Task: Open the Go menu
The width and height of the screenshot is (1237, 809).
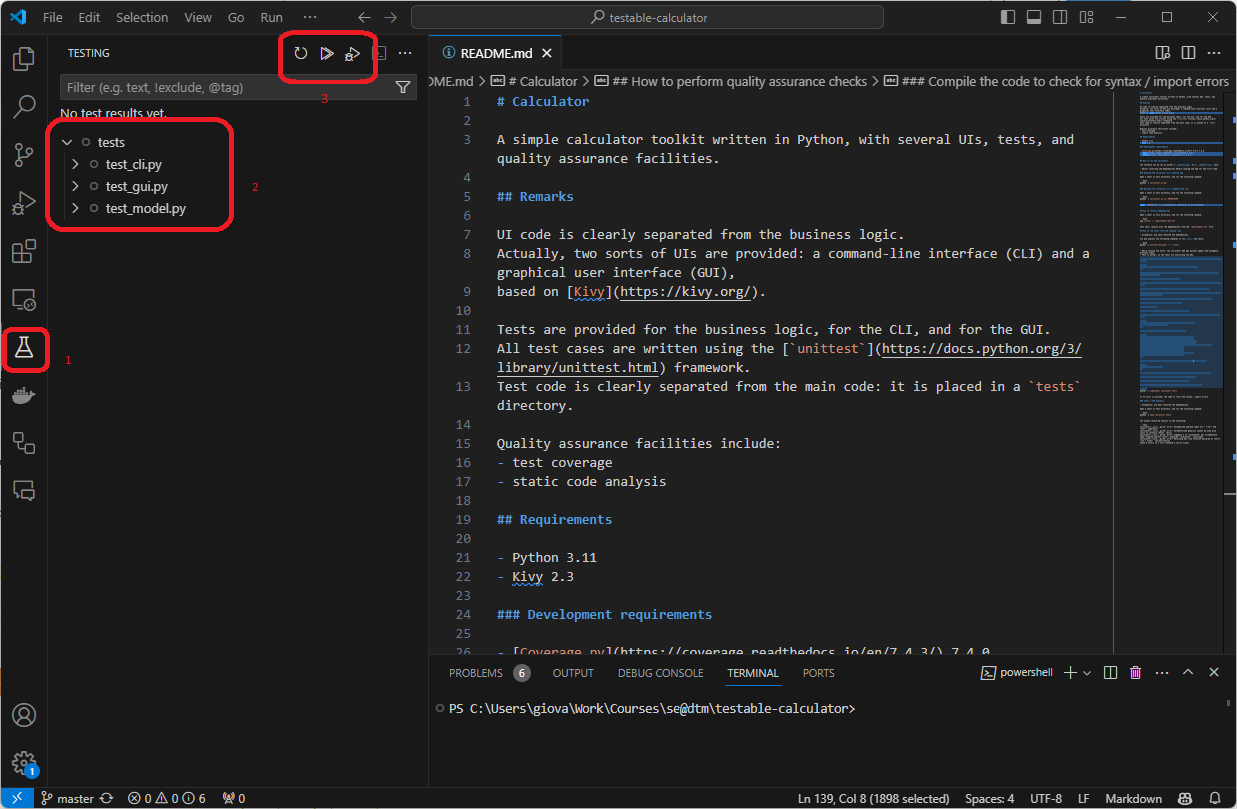Action: pyautogui.click(x=236, y=17)
